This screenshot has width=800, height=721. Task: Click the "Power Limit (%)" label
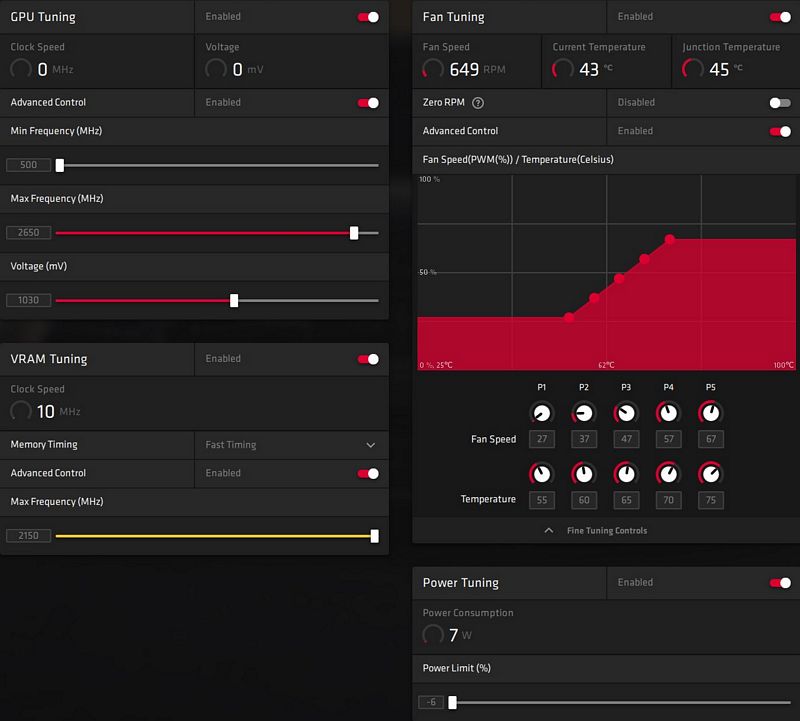(457, 668)
